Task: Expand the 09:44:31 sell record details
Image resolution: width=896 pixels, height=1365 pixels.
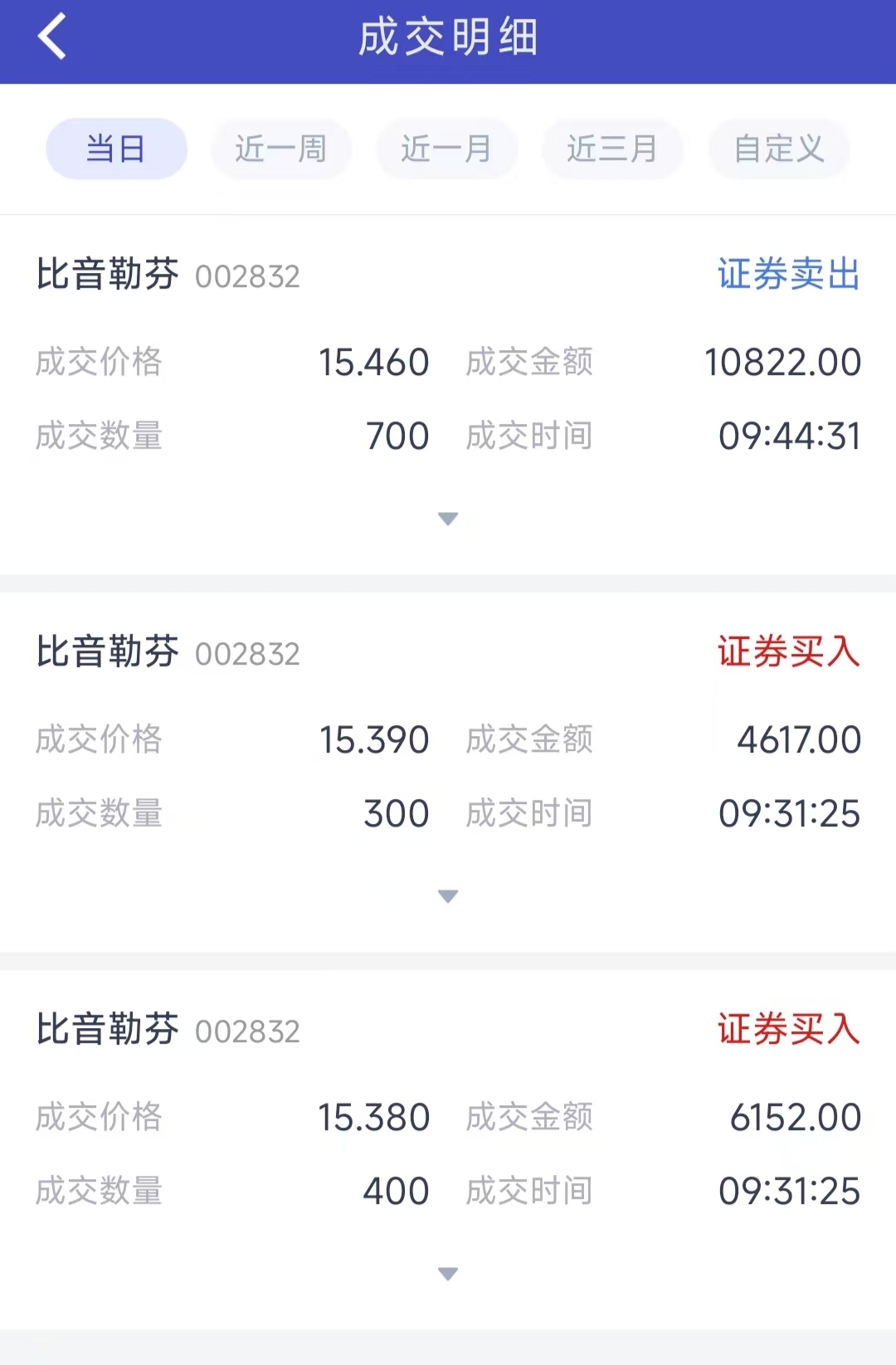Action: click(x=448, y=519)
